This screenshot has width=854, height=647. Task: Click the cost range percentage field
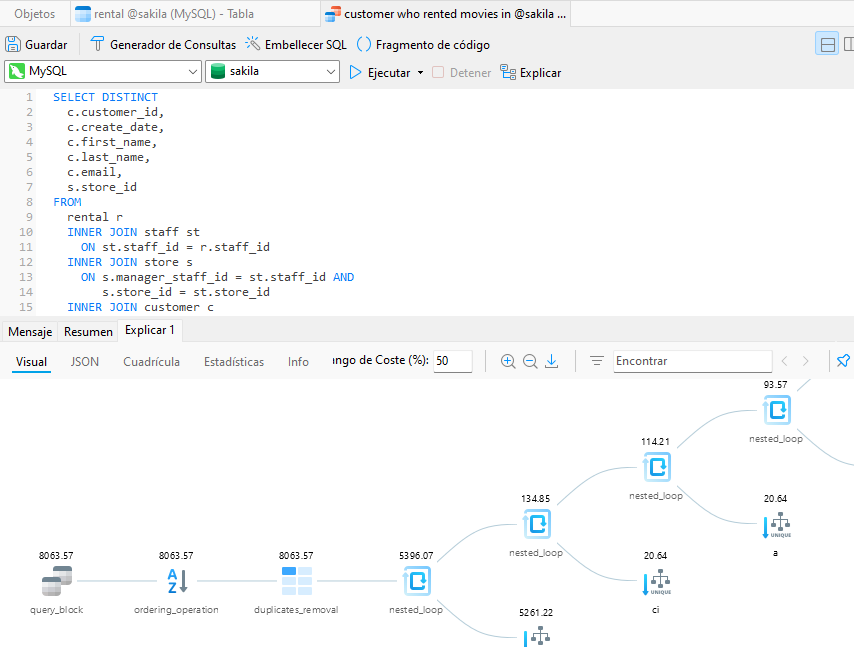click(x=453, y=361)
